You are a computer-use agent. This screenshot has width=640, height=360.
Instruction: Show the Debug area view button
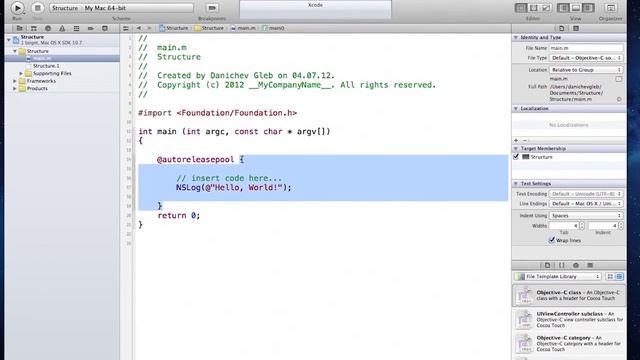pos(576,8)
